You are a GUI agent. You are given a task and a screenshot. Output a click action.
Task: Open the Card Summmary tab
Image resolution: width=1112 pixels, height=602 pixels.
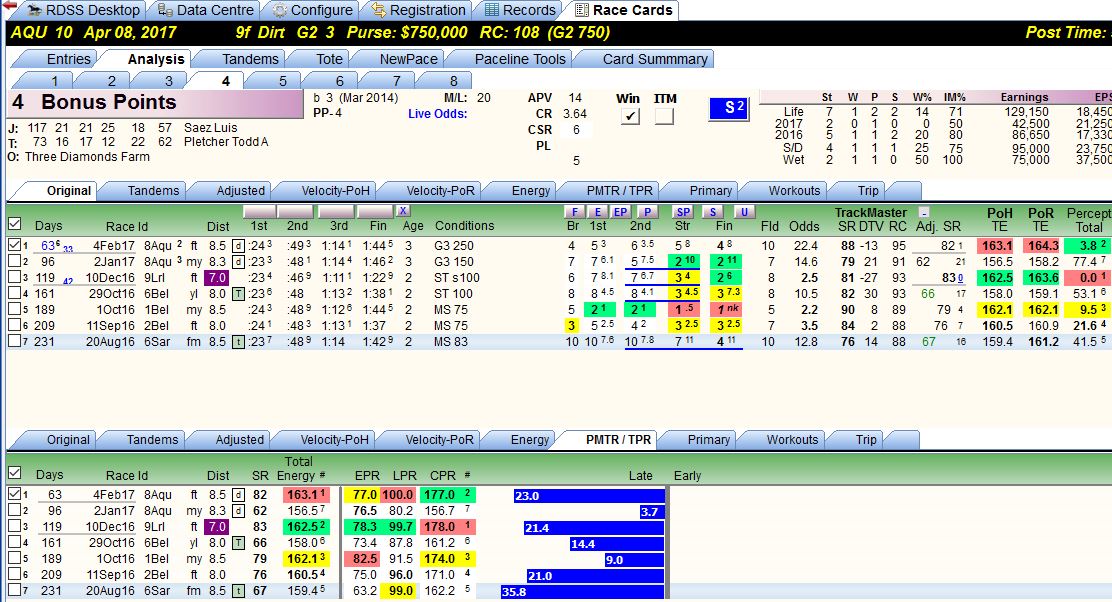click(646, 59)
